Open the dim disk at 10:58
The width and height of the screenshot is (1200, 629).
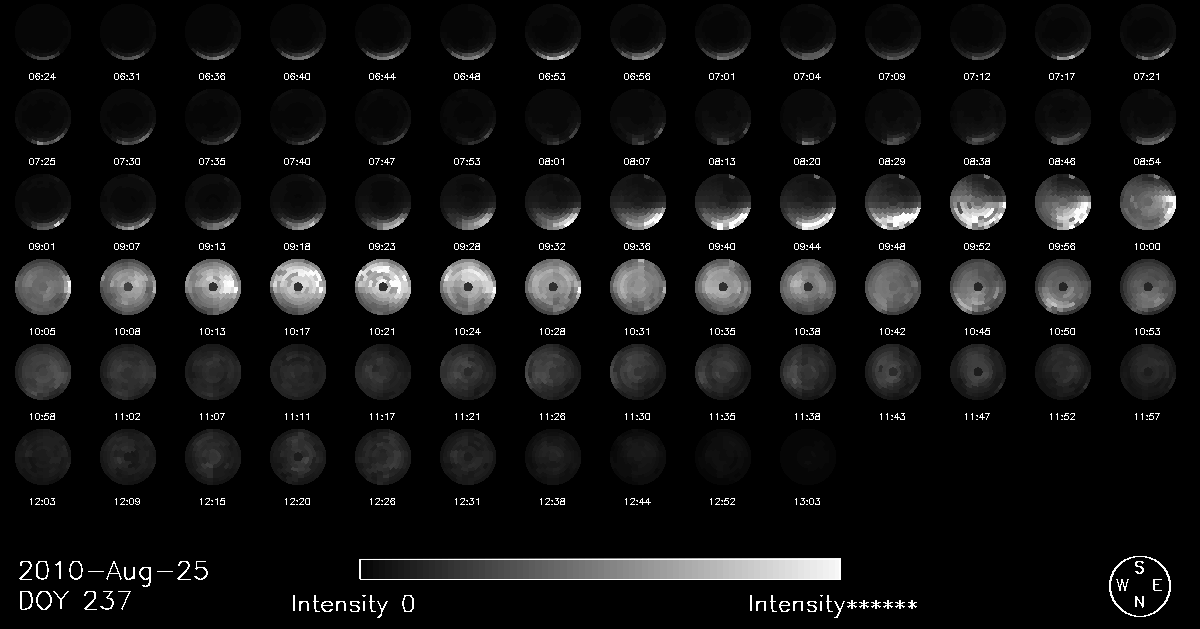point(42,372)
